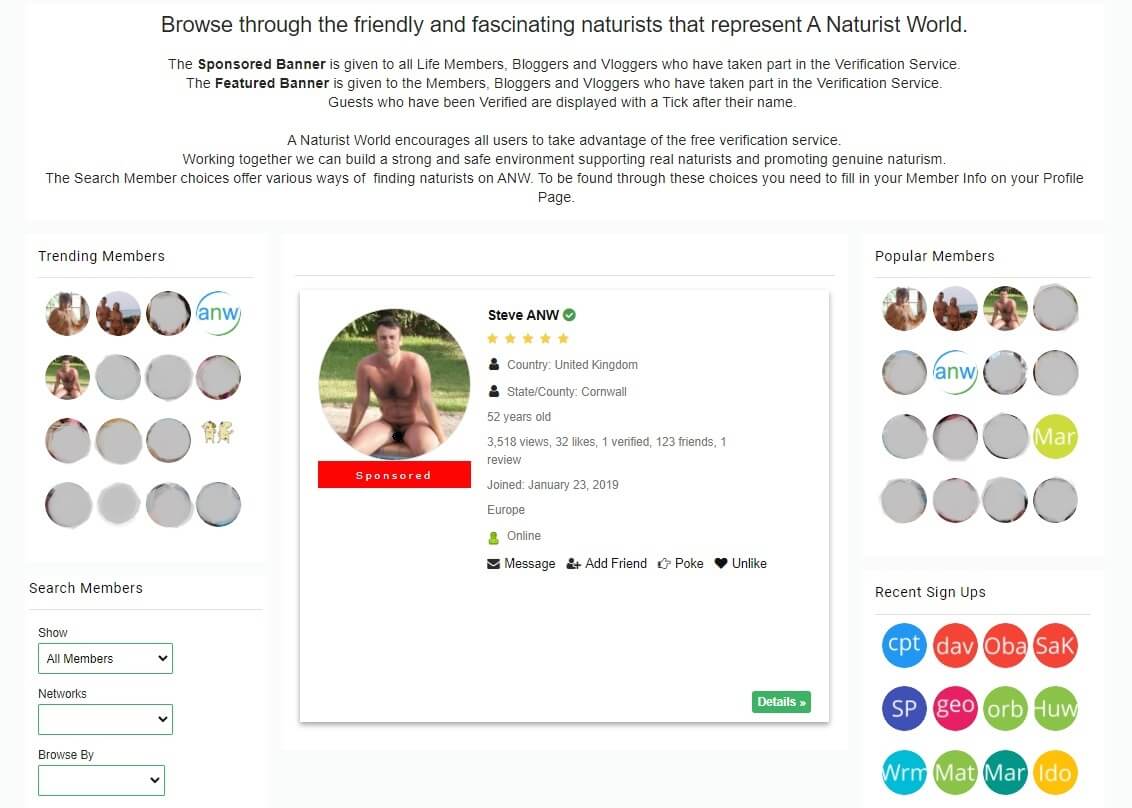The width and height of the screenshot is (1132, 808).
Task: Poke Steve ANW
Action: (x=680, y=563)
